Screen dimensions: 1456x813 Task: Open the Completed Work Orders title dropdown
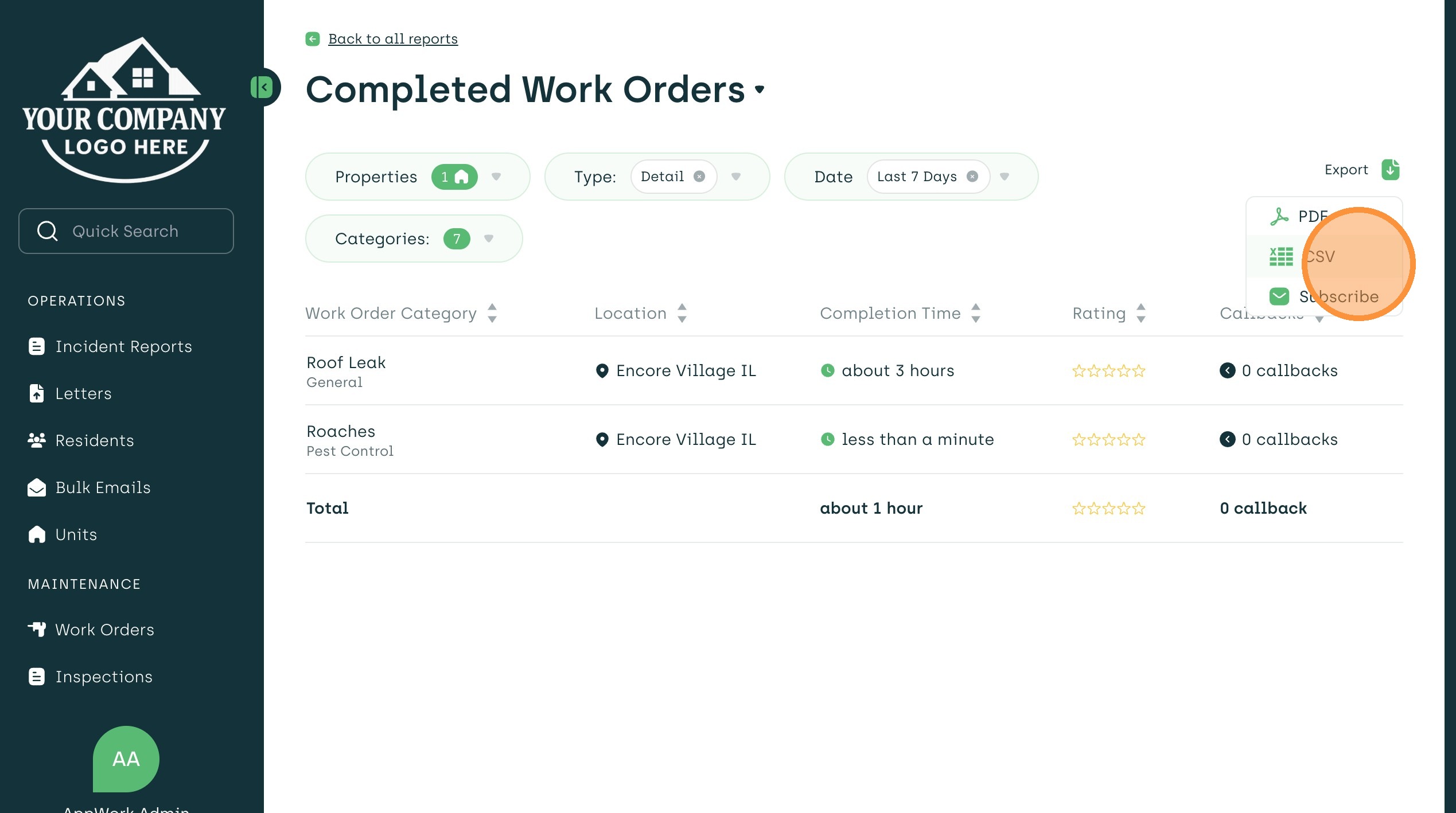(760, 89)
